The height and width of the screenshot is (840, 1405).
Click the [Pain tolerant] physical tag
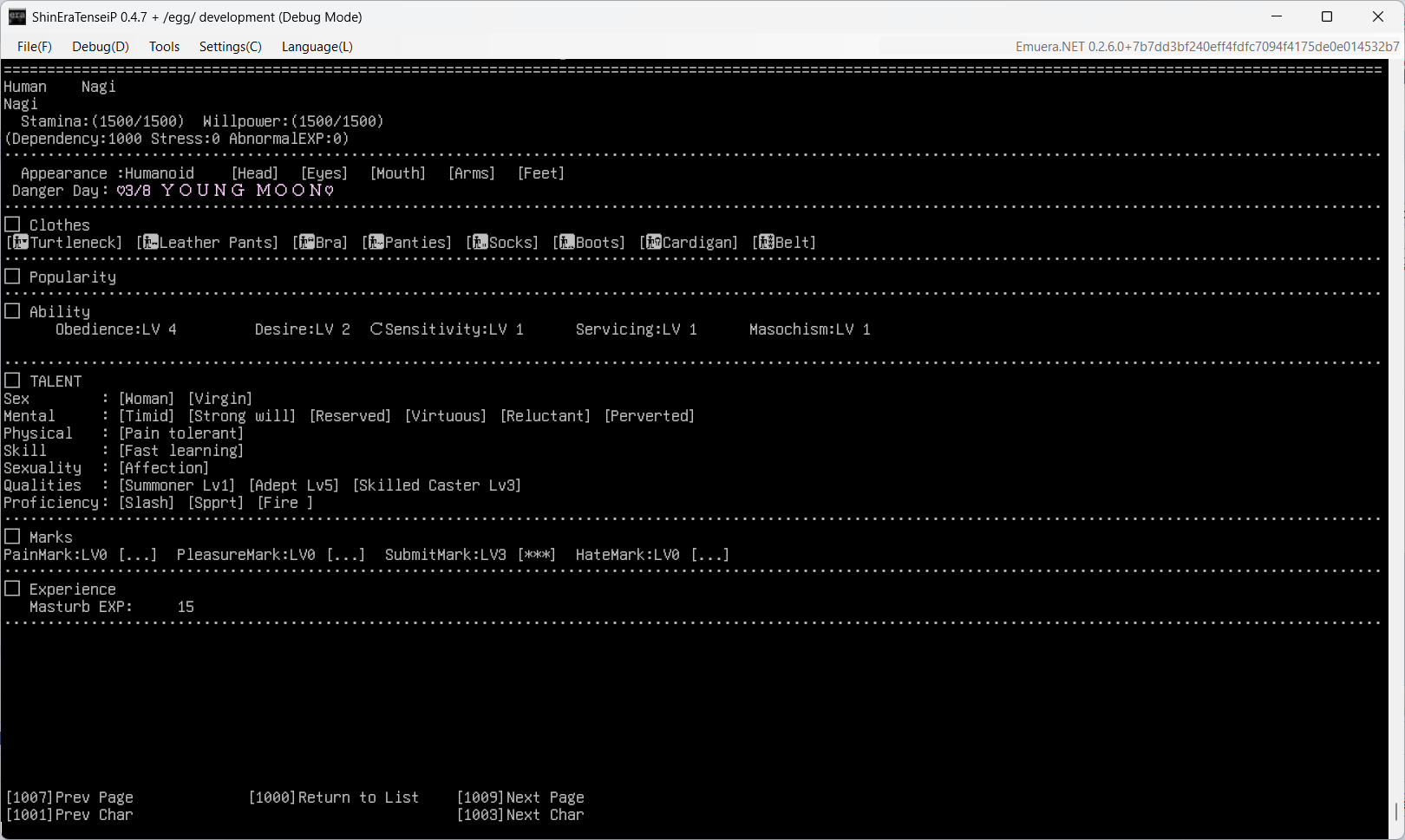click(x=181, y=433)
